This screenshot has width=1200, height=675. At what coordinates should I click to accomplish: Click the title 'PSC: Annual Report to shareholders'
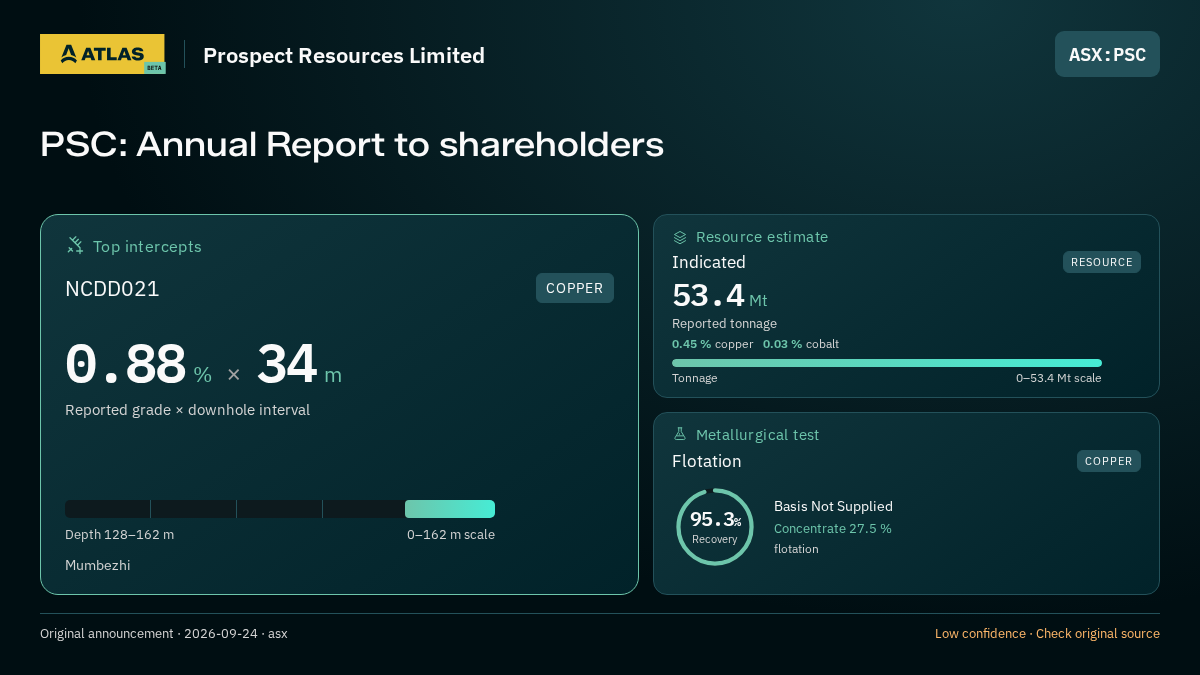pyautogui.click(x=352, y=144)
